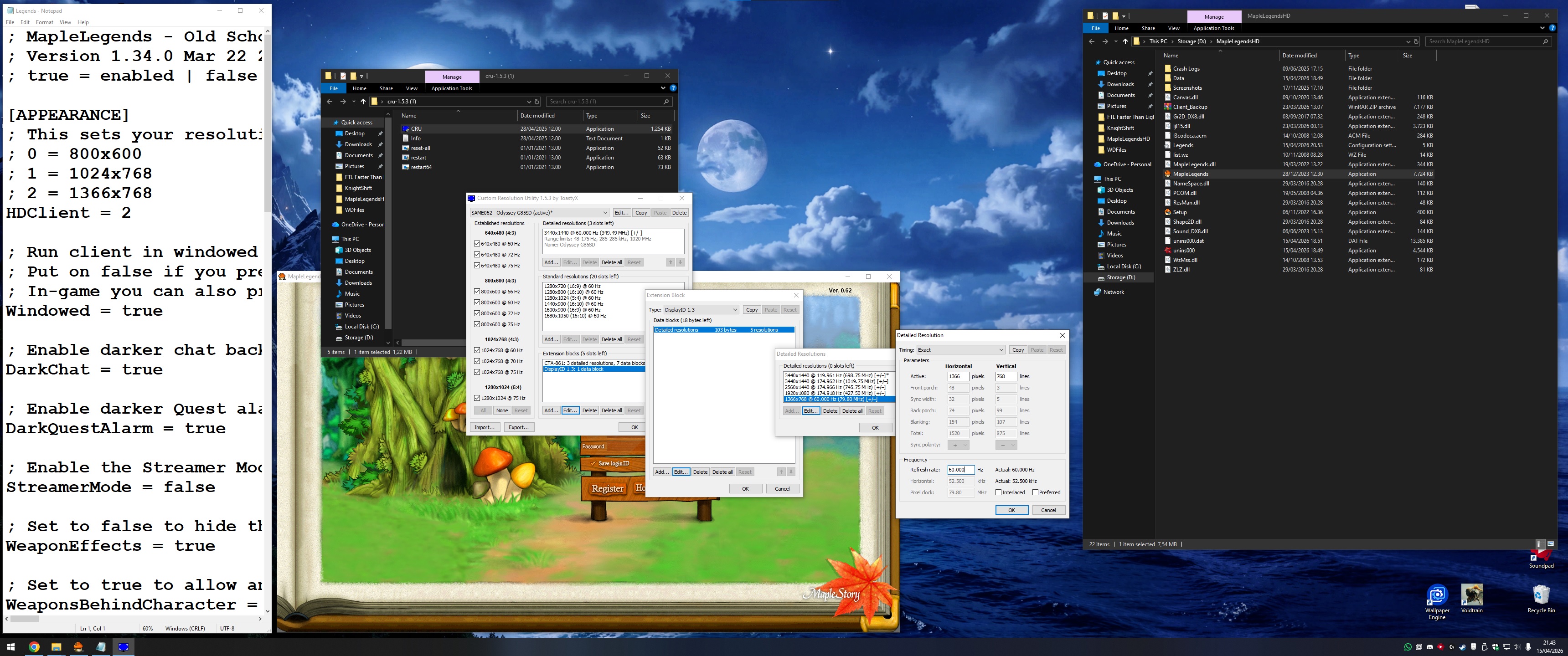This screenshot has height=656, width=1568.
Task: Open Notepad Help menu
Action: pos(83,22)
